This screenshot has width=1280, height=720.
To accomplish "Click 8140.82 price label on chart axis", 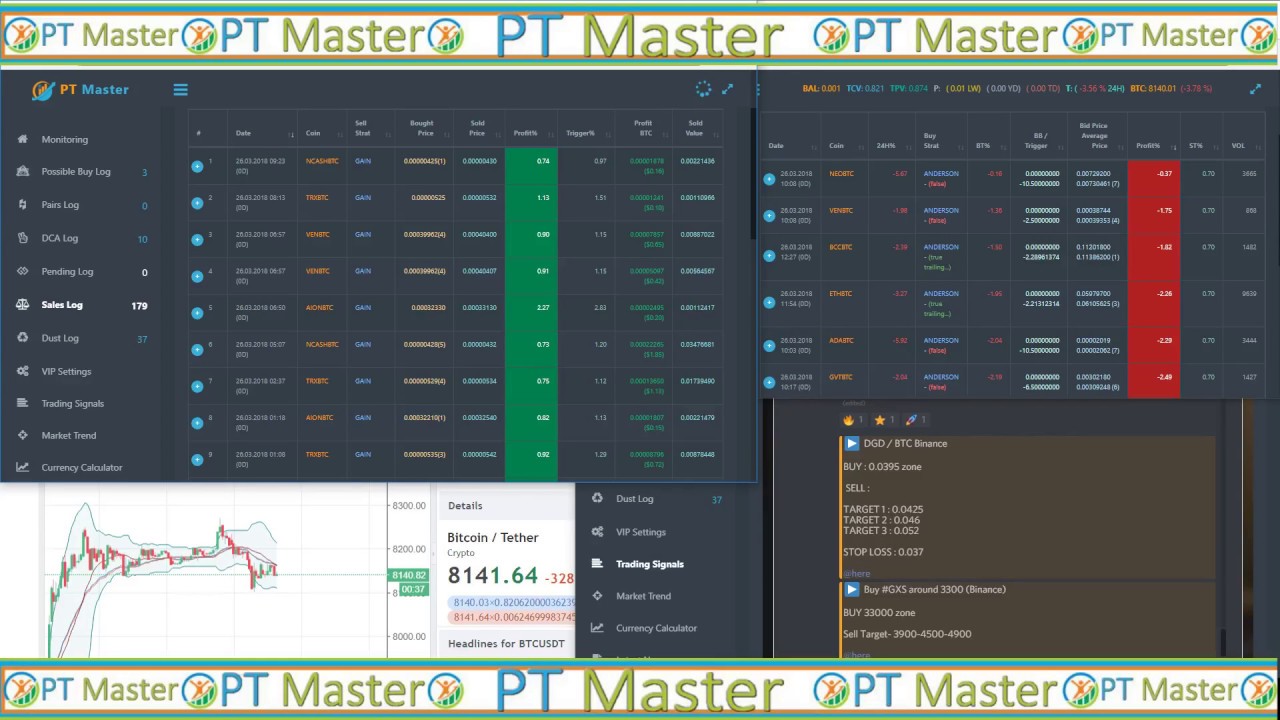I will tap(409, 575).
